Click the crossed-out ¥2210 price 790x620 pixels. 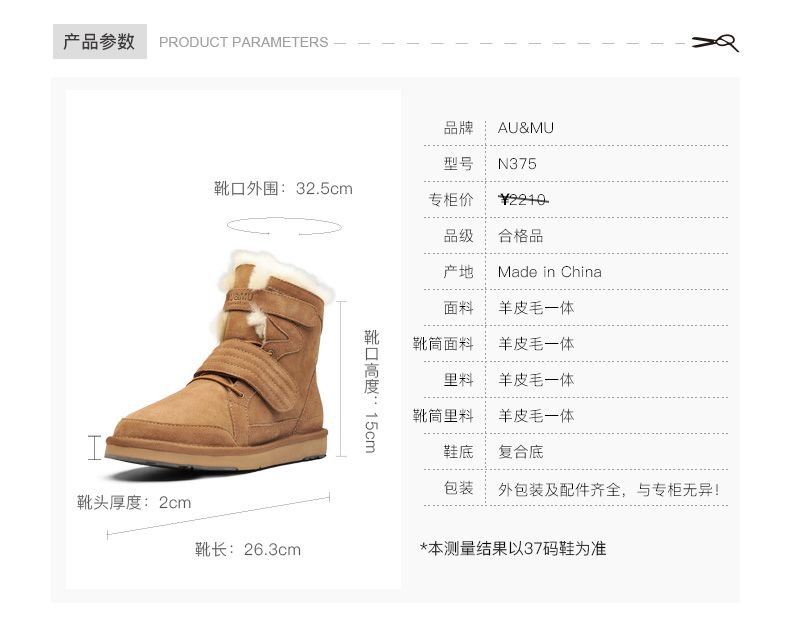coord(523,200)
